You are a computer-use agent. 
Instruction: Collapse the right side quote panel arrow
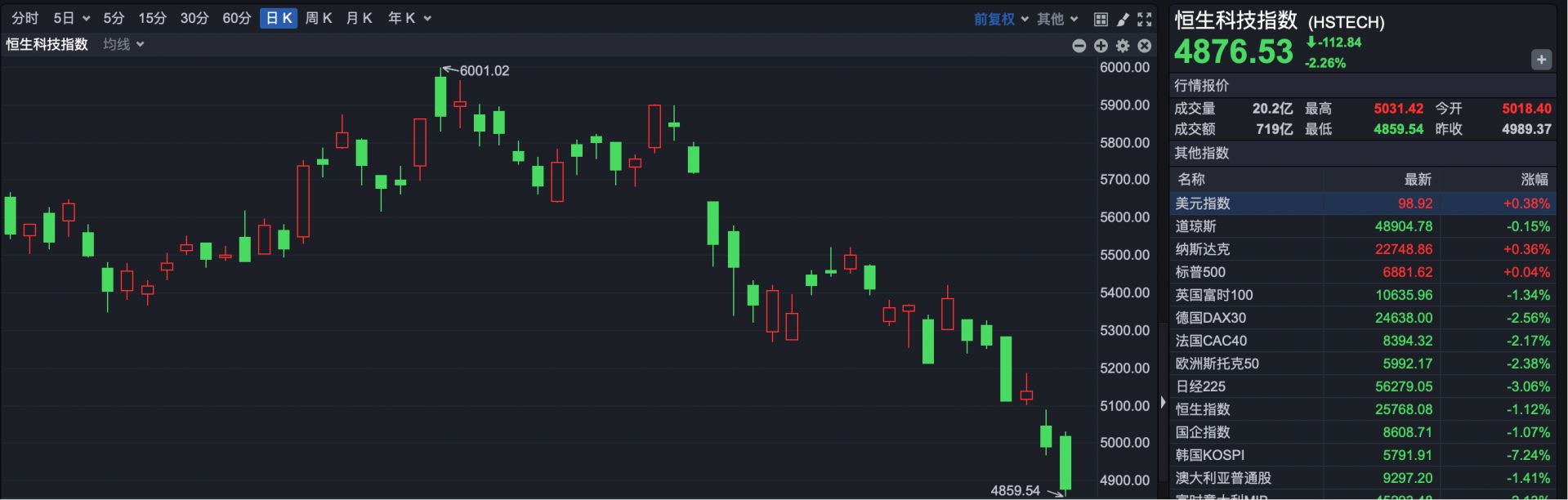(x=1163, y=402)
